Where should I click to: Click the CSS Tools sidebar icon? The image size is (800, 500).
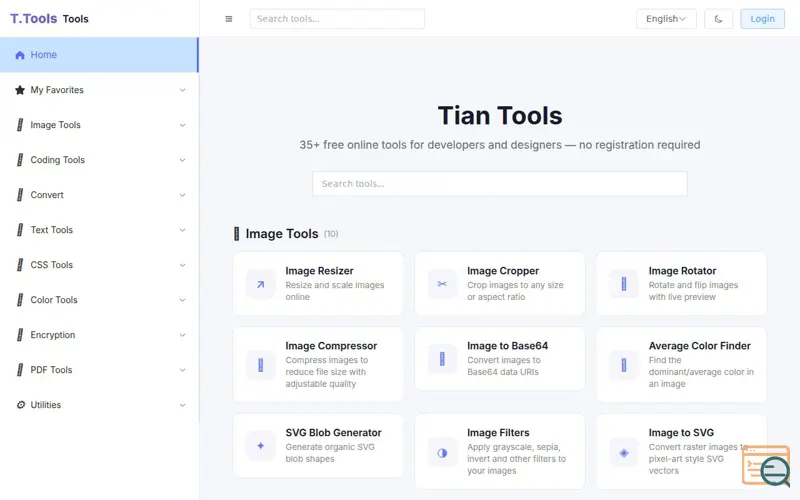pos(20,265)
